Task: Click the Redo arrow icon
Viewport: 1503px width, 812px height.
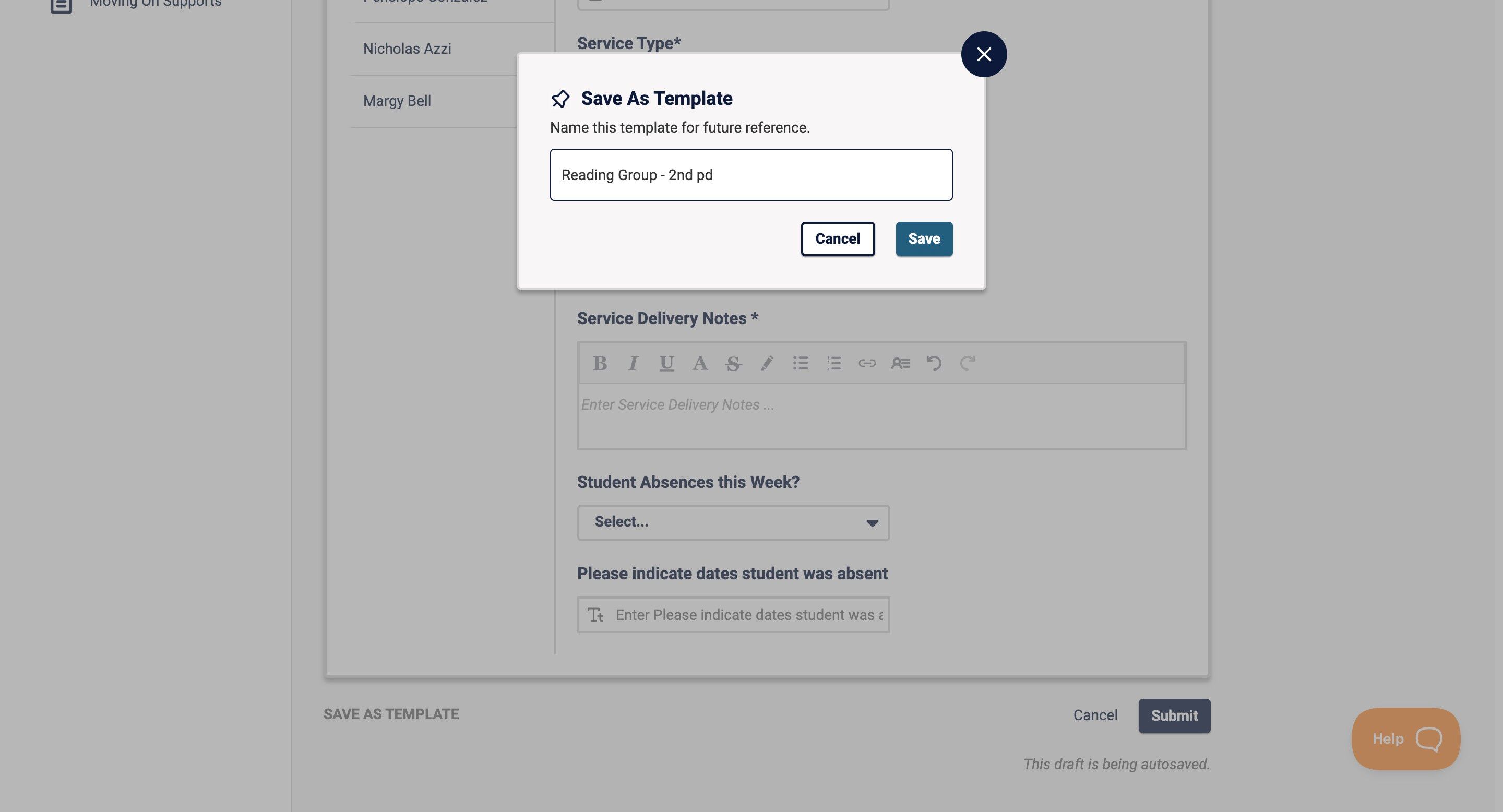Action: (x=968, y=363)
